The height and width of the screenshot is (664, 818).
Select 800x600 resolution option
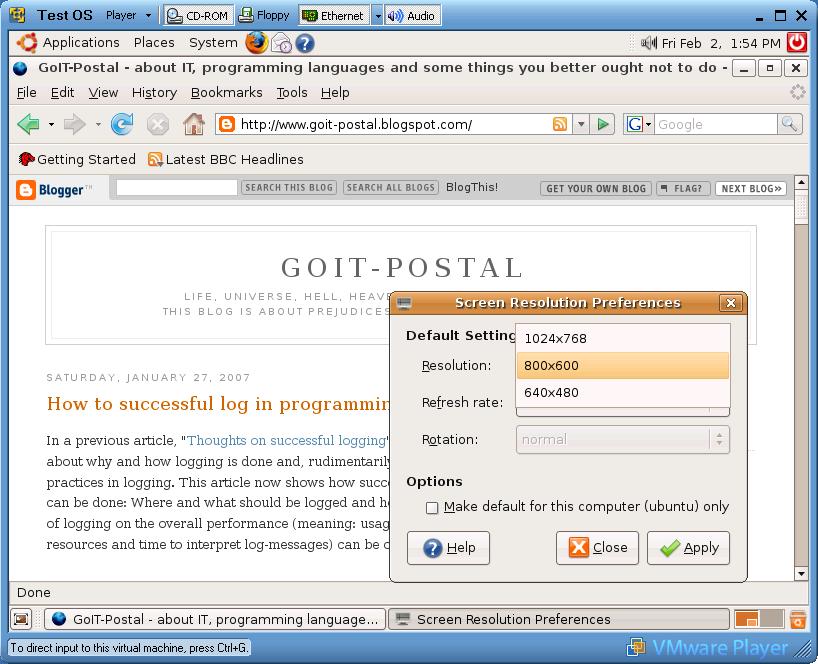tap(623, 366)
